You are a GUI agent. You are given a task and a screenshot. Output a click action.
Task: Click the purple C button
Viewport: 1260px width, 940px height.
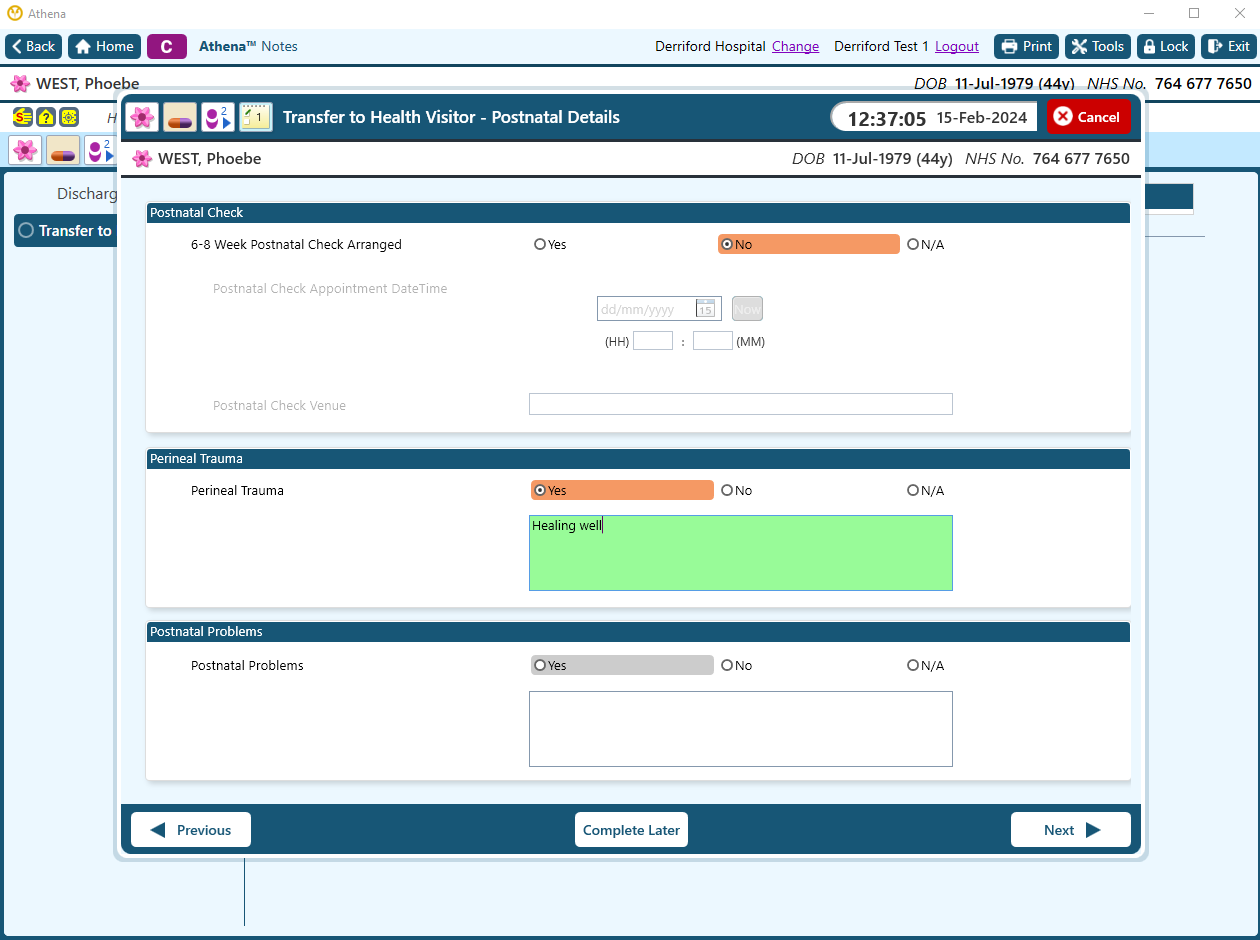[167, 46]
